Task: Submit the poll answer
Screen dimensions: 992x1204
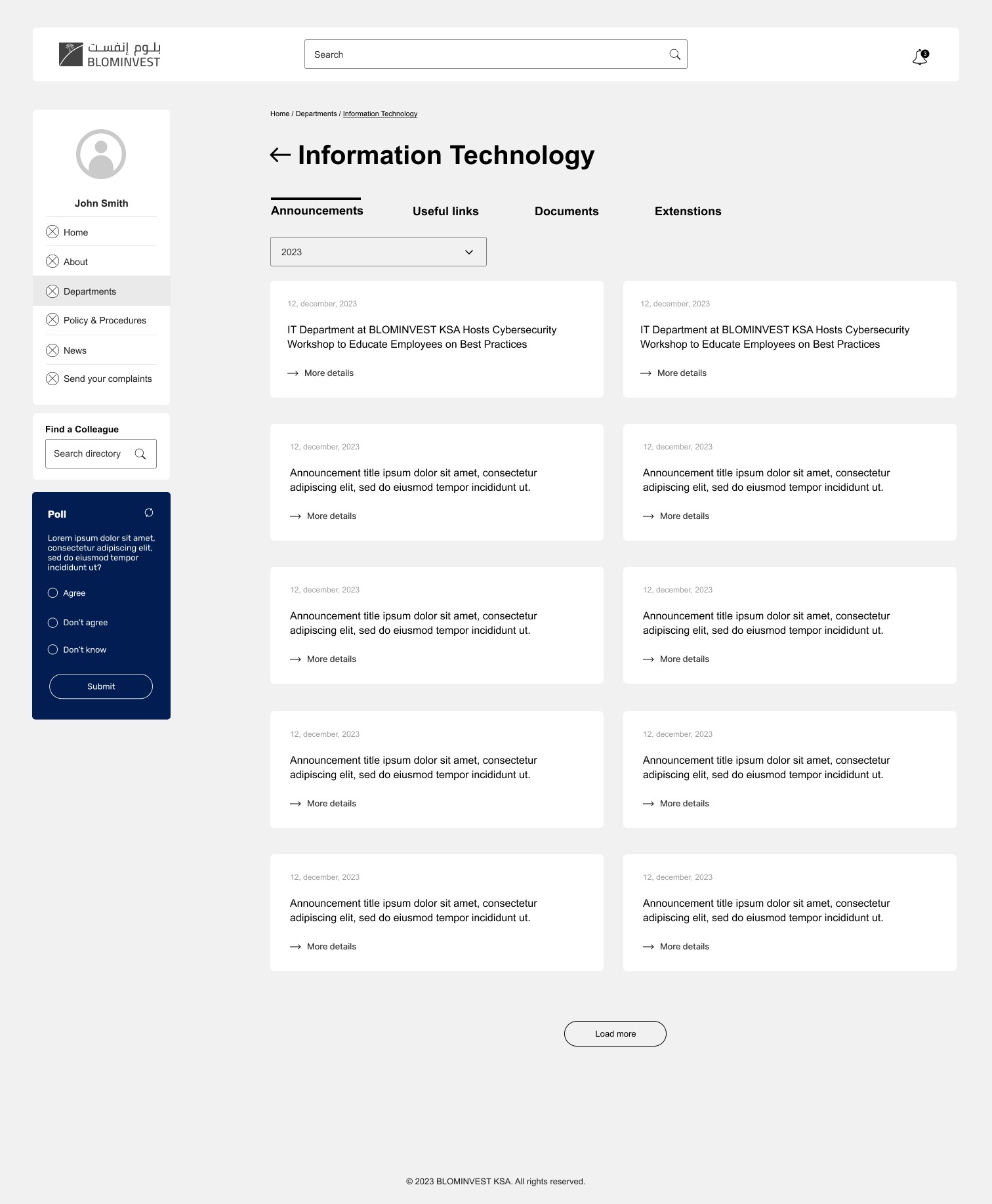Action: coord(101,686)
